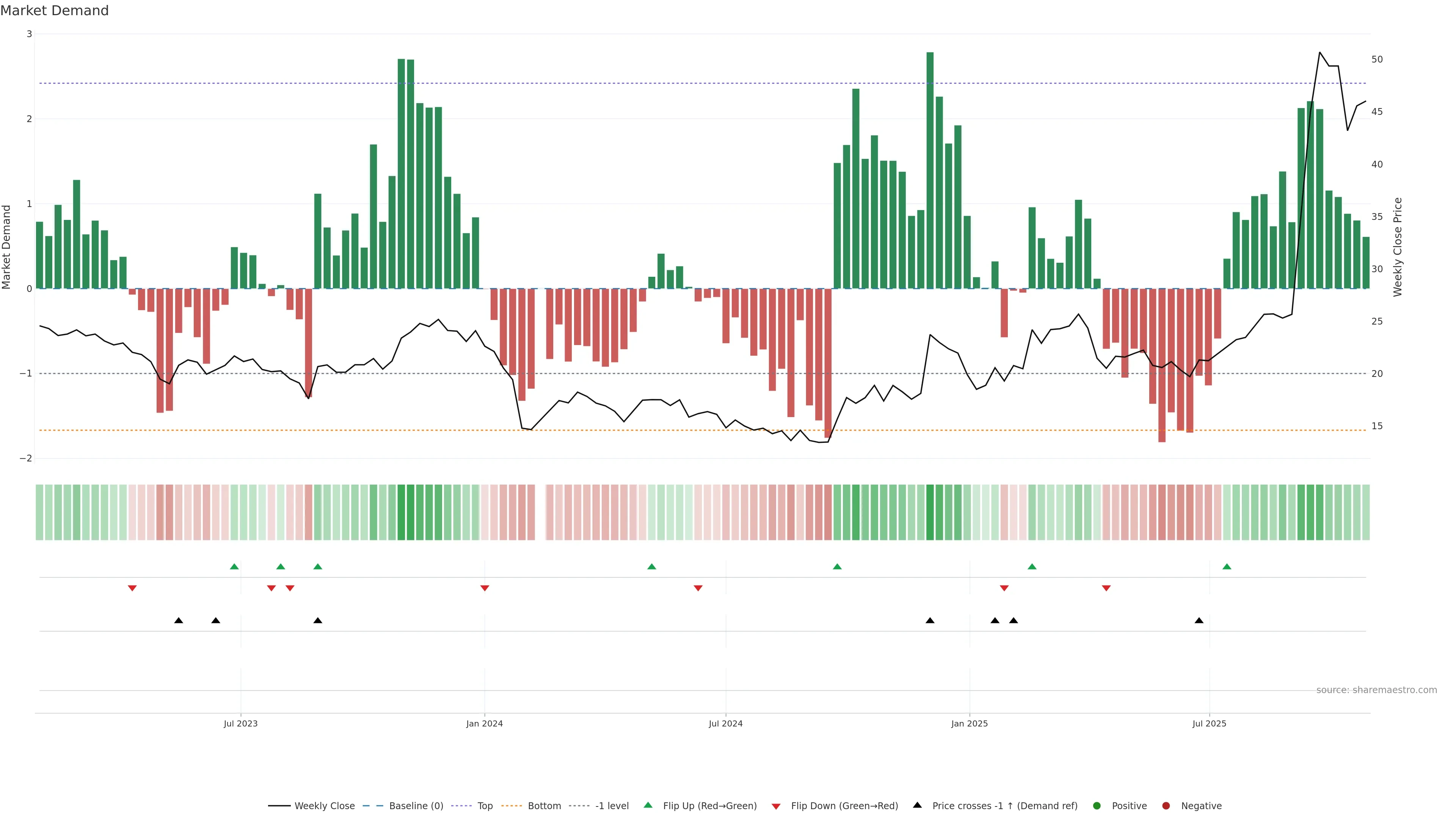Click the Market Demand chart title
The height and width of the screenshot is (819, 1456).
pyautogui.click(x=54, y=11)
